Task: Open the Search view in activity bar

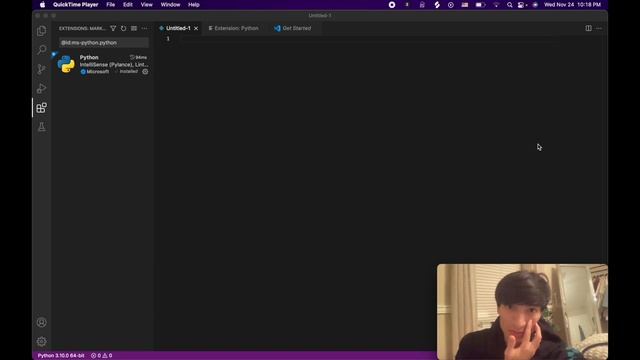Action: [41, 50]
